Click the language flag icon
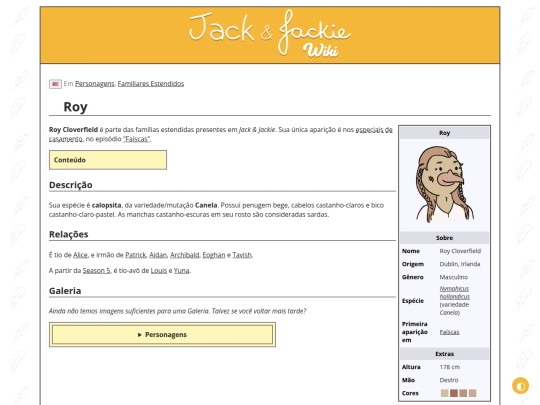 [55, 84]
